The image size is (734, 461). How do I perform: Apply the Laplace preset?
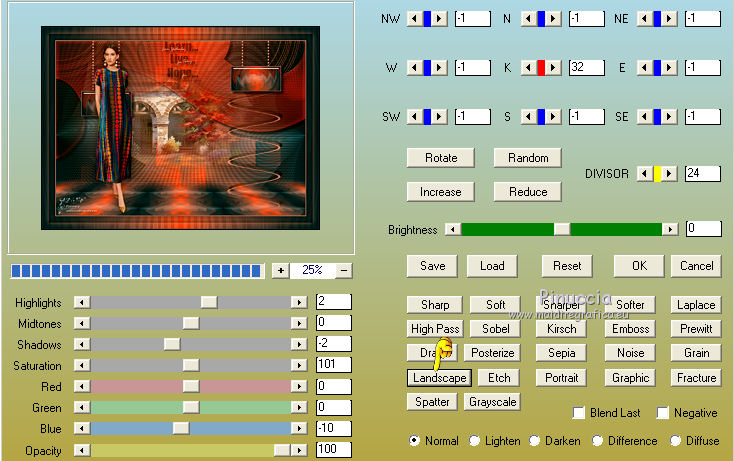click(x=696, y=305)
